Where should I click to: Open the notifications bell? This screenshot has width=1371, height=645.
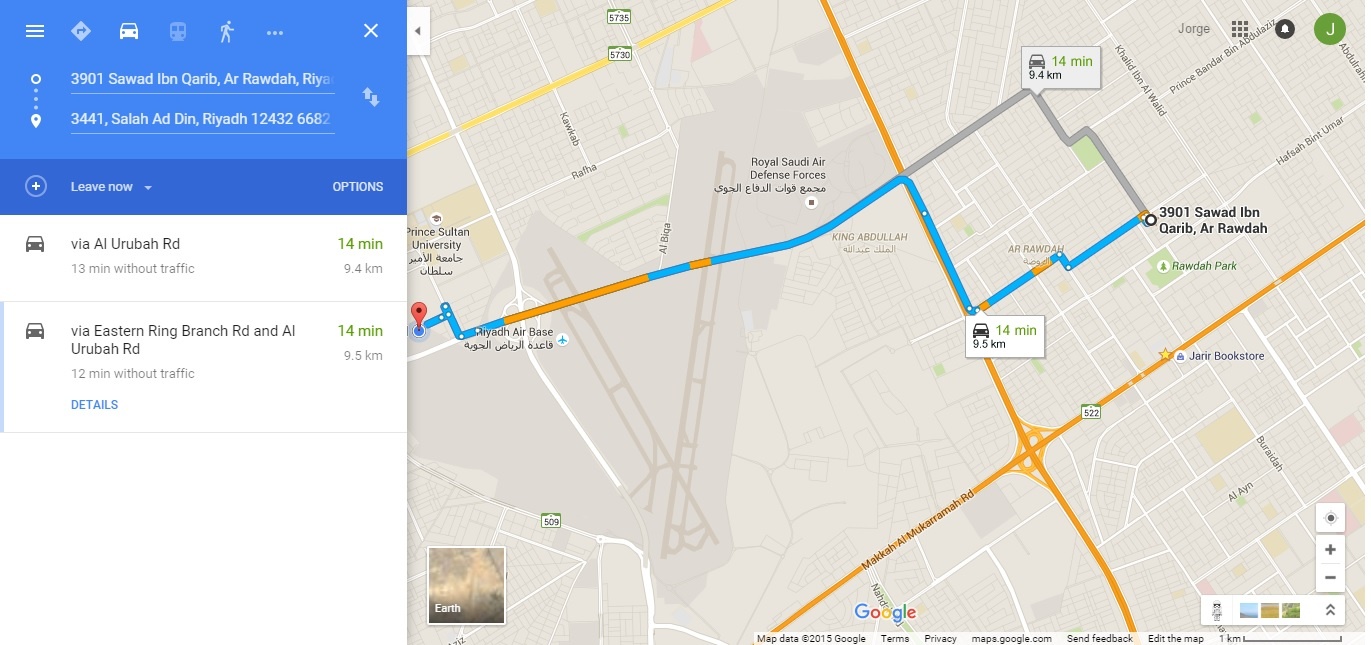(x=1285, y=29)
